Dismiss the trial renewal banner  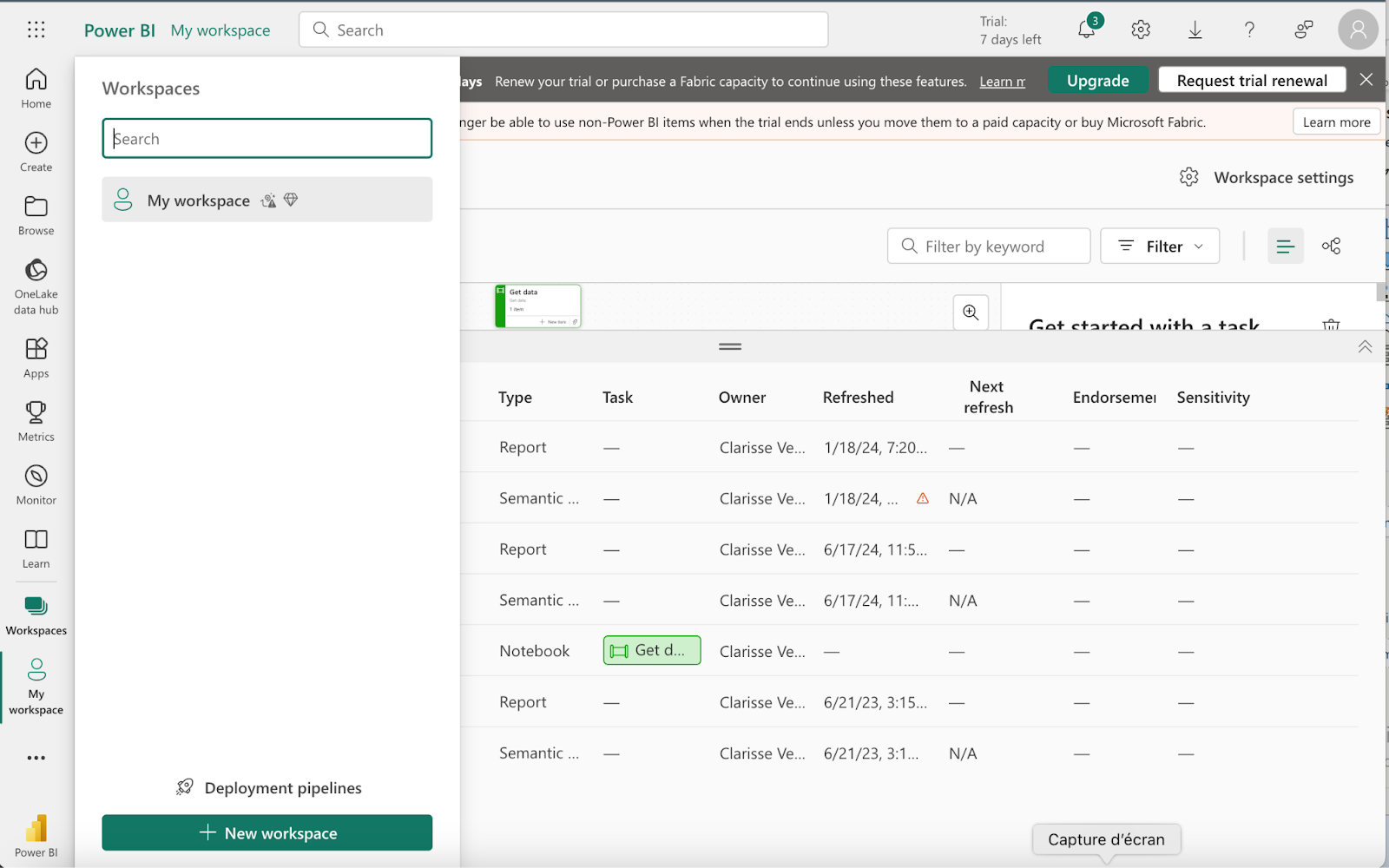coord(1366,80)
